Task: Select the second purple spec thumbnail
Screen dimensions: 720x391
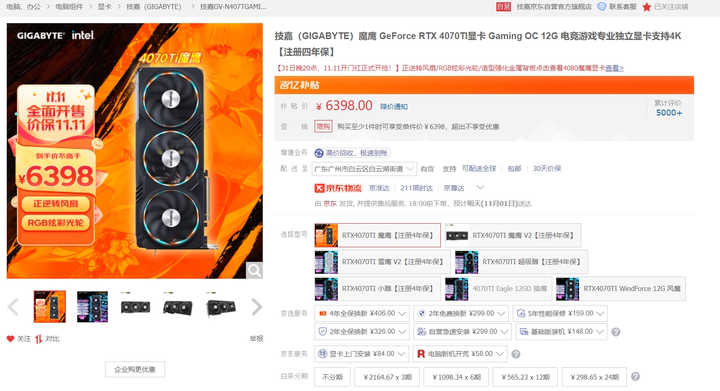Action: click(x=92, y=307)
